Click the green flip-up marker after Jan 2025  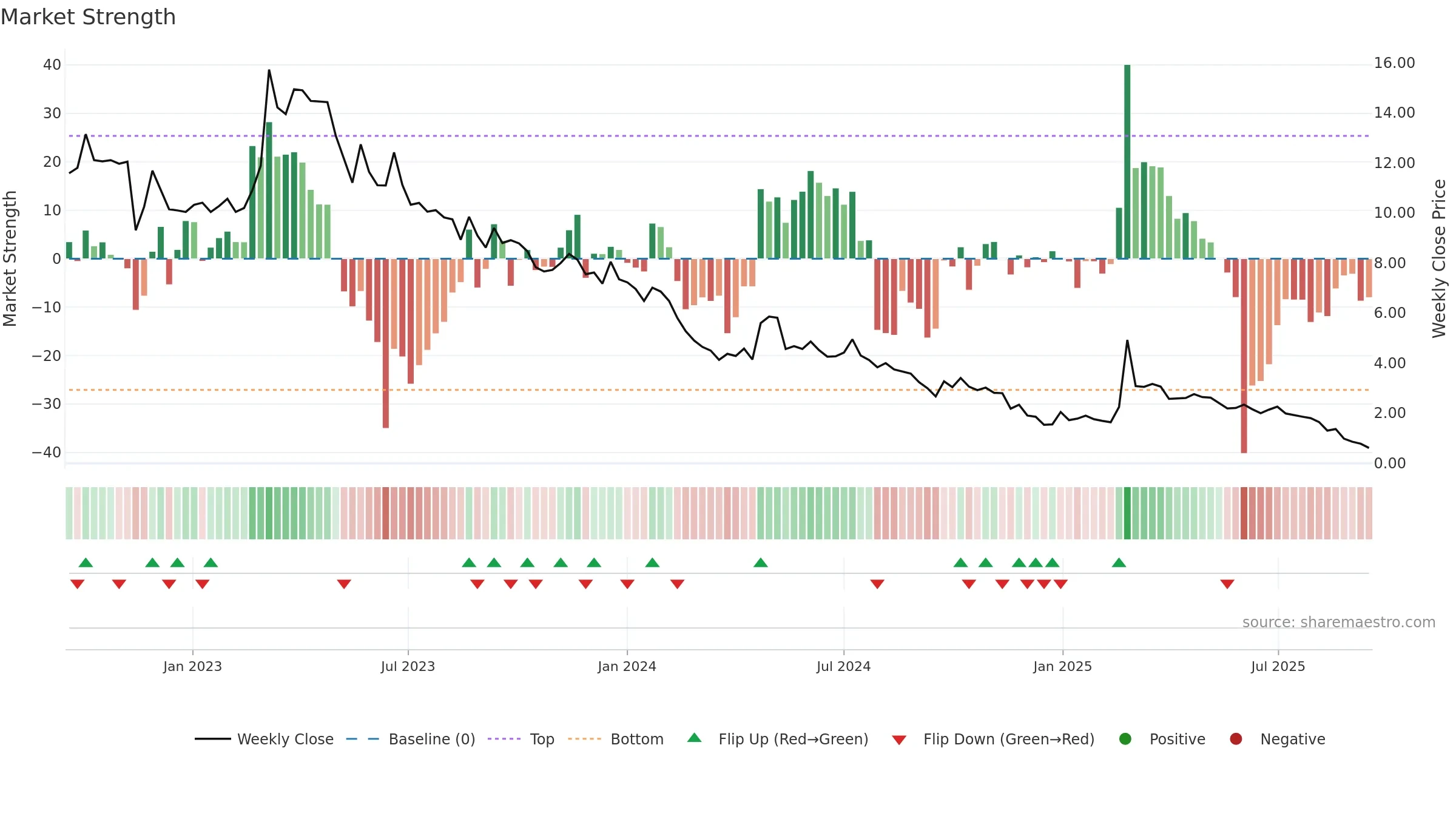[x=1119, y=562]
